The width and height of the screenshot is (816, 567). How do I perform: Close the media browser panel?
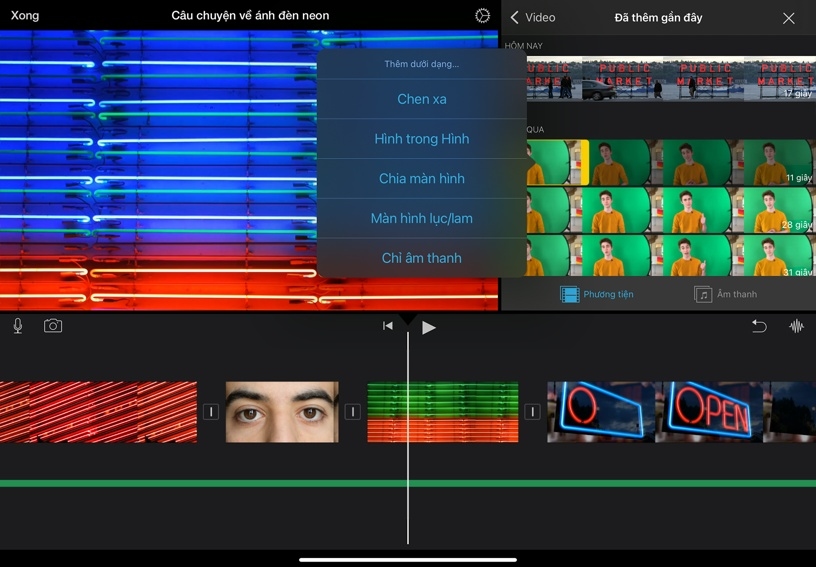[x=789, y=18]
